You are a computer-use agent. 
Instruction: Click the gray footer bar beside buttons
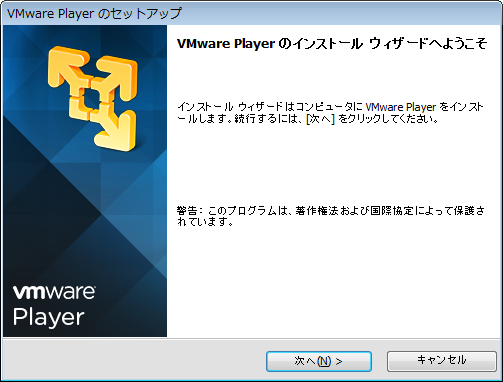click(133, 361)
